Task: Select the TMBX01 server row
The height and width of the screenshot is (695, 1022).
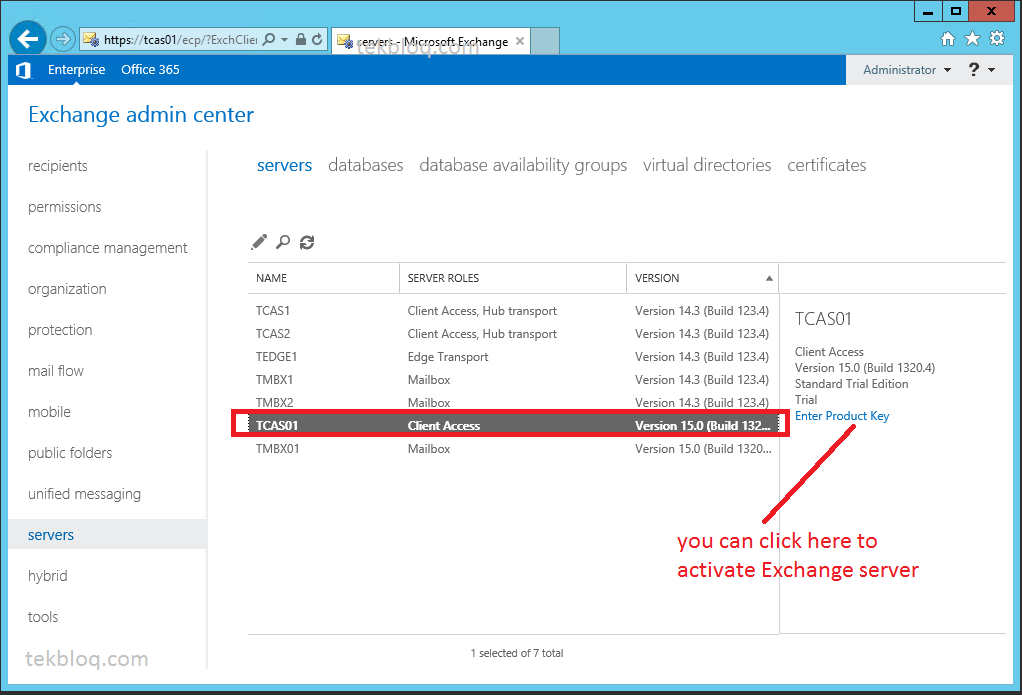Action: [x=513, y=449]
